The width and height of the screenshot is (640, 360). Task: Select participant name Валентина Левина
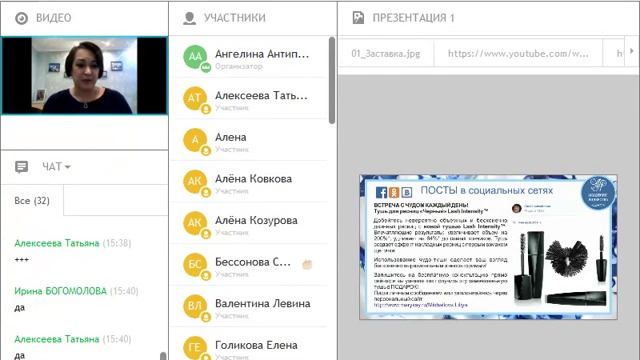[x=262, y=304]
